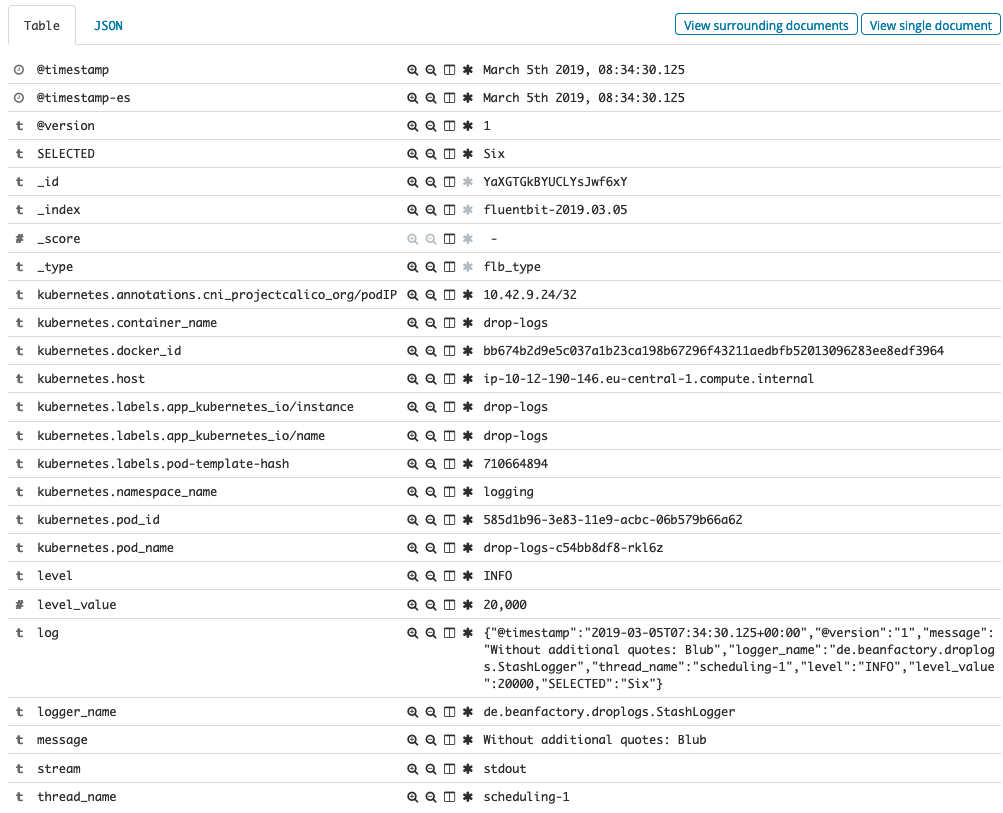This screenshot has width=1003, height=813.
Task: Click the stdout stream value
Action: pos(505,769)
